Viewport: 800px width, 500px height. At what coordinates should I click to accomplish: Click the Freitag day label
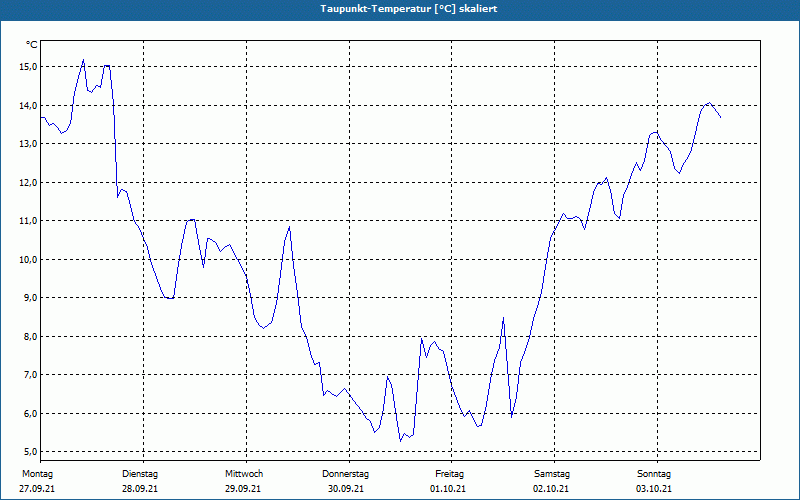(x=449, y=474)
